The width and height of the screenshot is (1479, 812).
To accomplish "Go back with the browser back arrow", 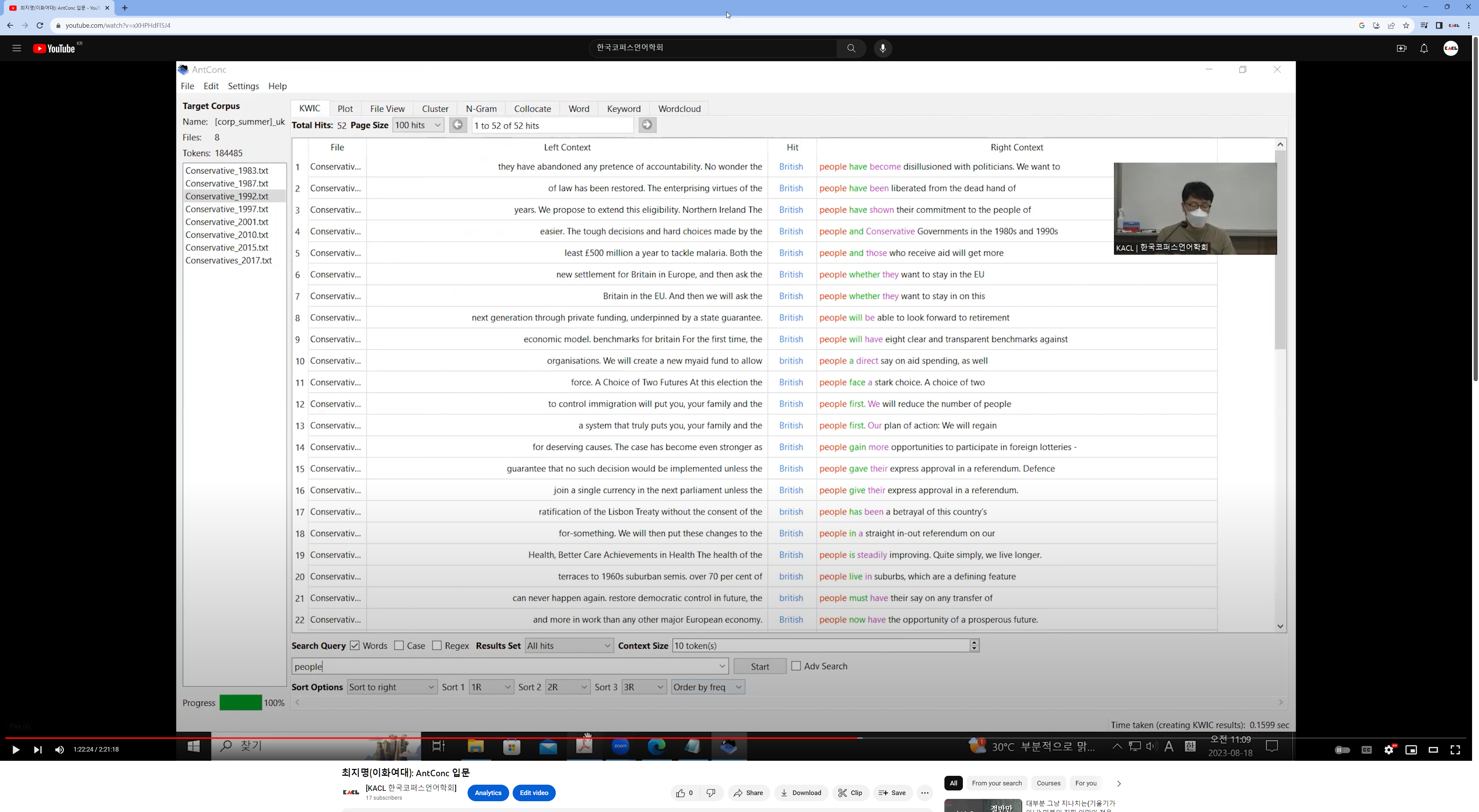I will pos(10,25).
